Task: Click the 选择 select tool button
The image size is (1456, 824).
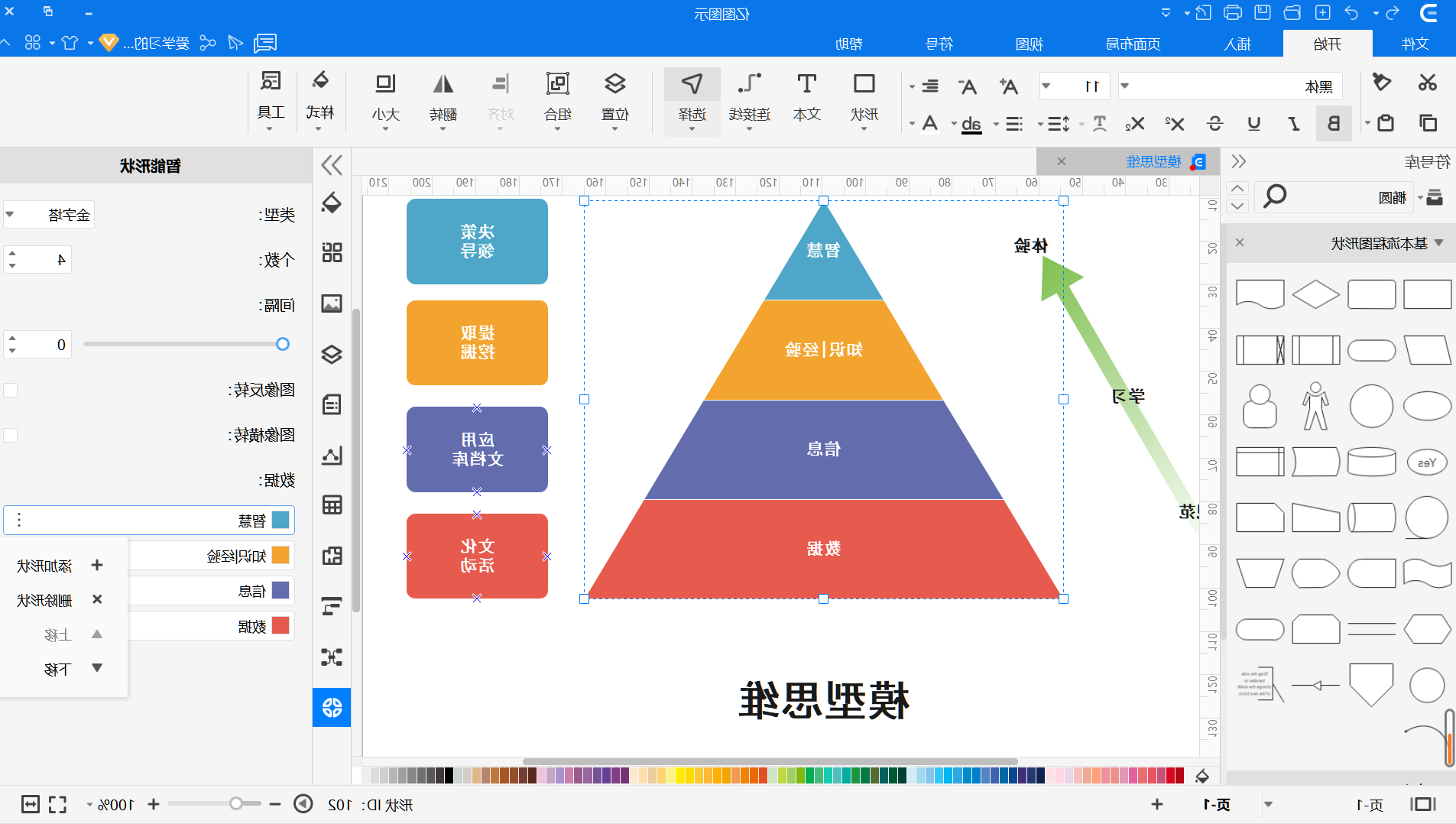Action: click(692, 100)
